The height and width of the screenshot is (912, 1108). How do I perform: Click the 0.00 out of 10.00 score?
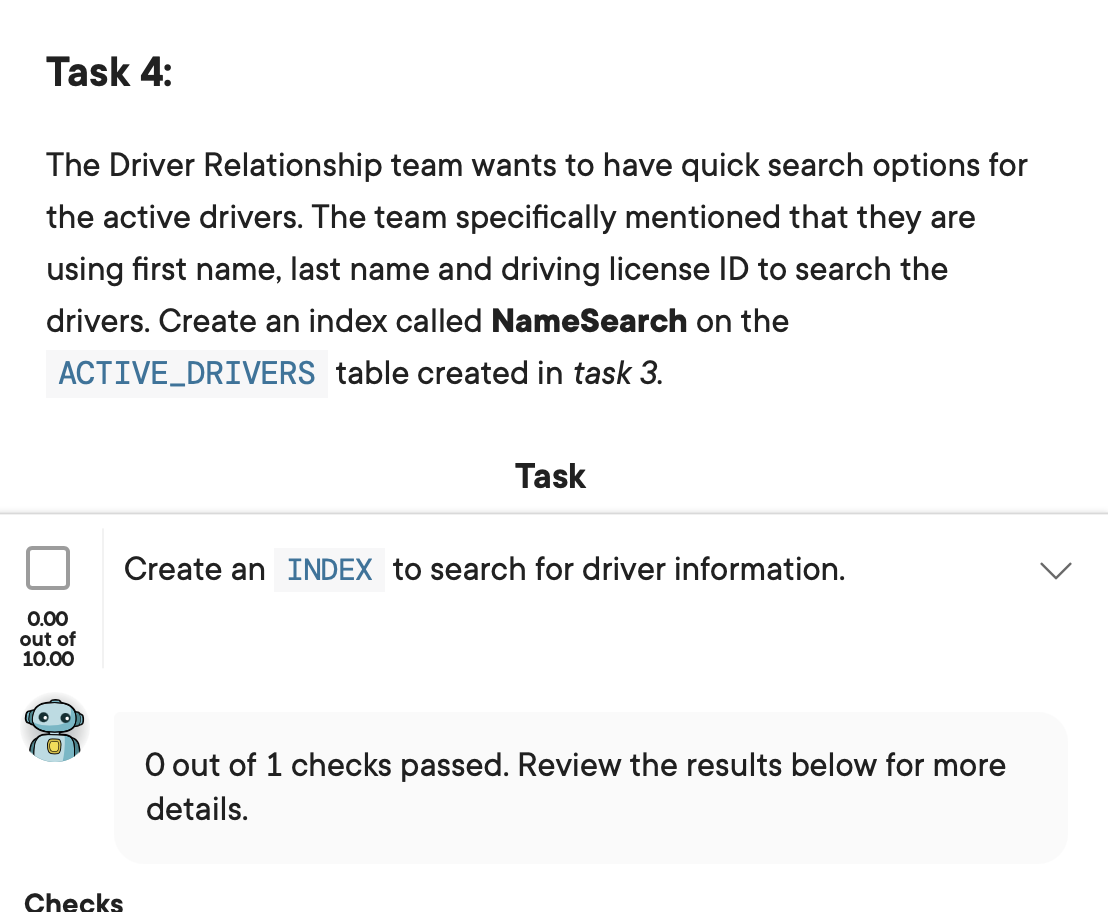[x=47, y=639]
